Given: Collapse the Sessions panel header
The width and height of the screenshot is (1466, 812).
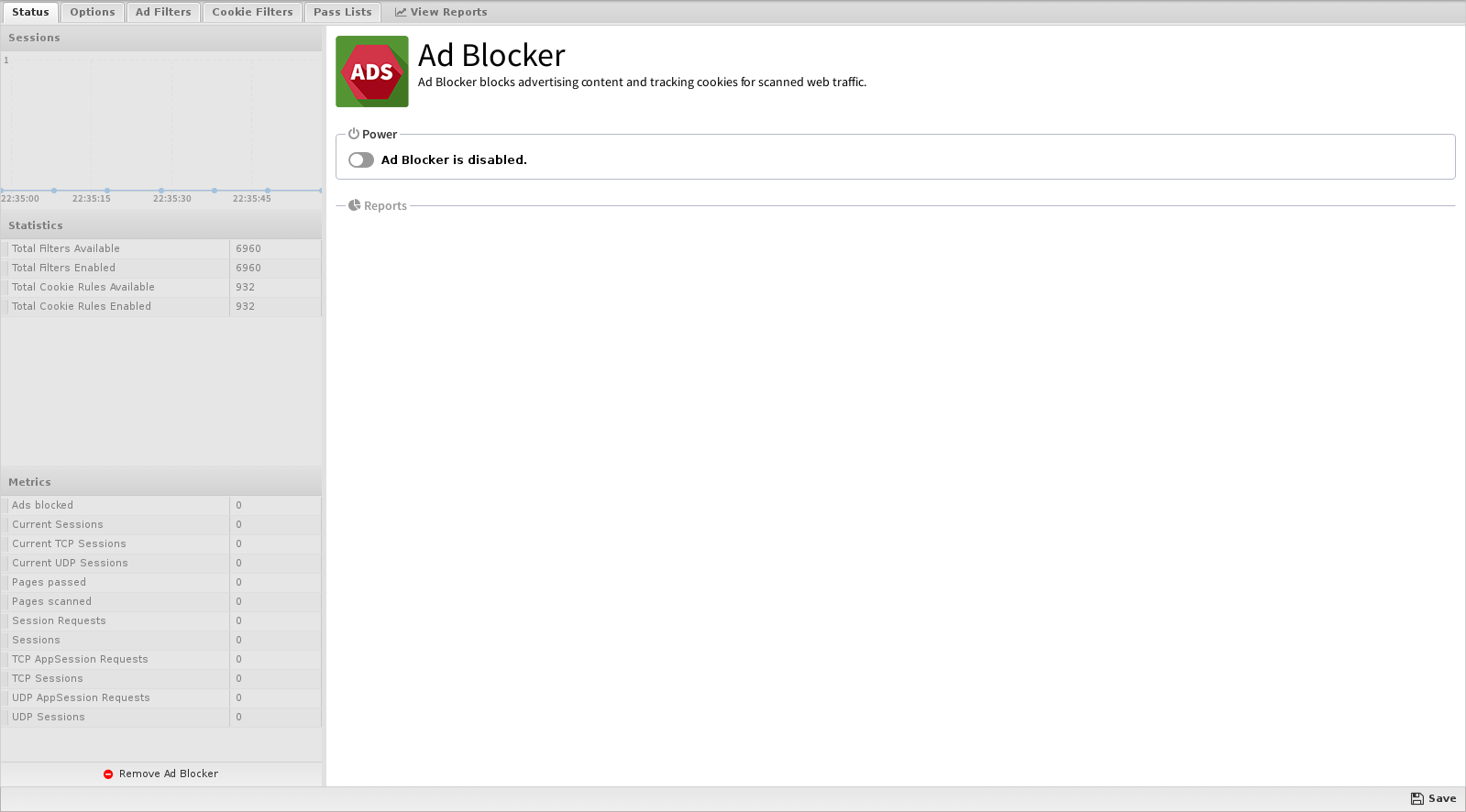Looking at the screenshot, I should tap(161, 38).
